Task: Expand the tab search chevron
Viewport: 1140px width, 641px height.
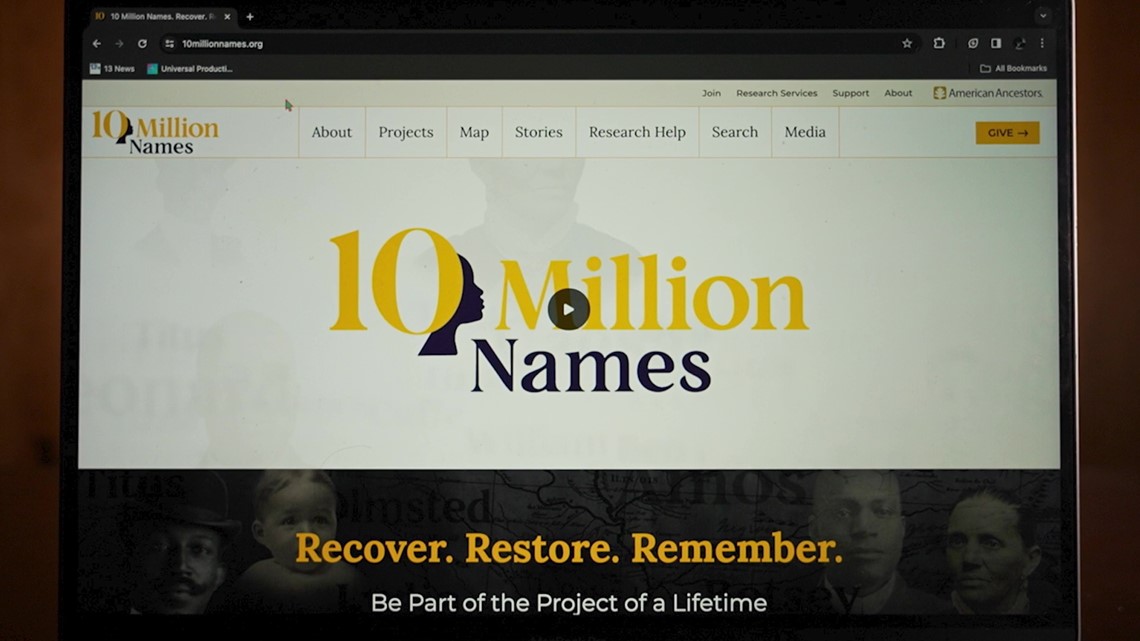Action: 1043,16
